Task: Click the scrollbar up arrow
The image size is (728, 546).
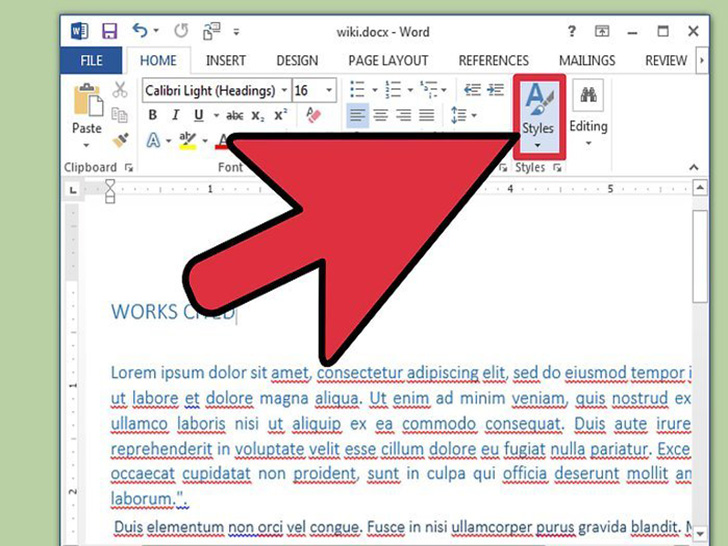Action: point(700,188)
